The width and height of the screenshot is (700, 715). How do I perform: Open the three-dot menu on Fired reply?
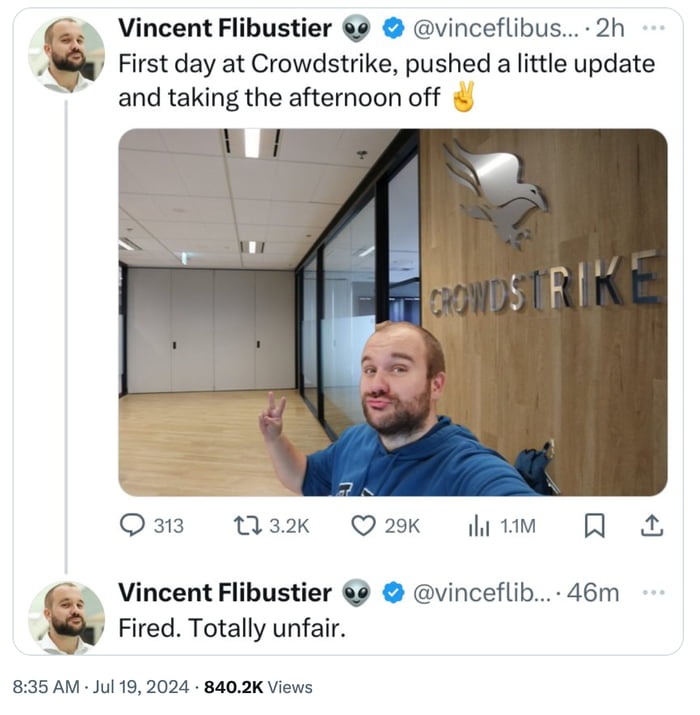tap(653, 592)
